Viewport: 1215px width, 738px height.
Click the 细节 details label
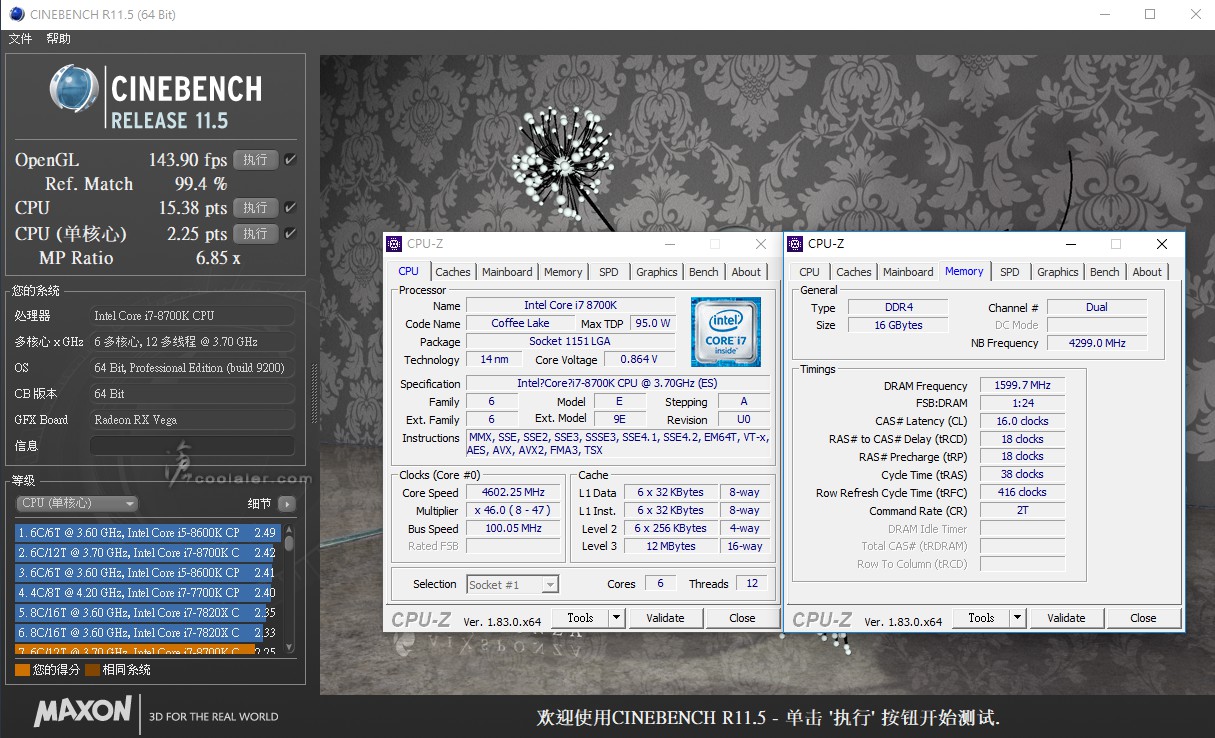pos(260,504)
